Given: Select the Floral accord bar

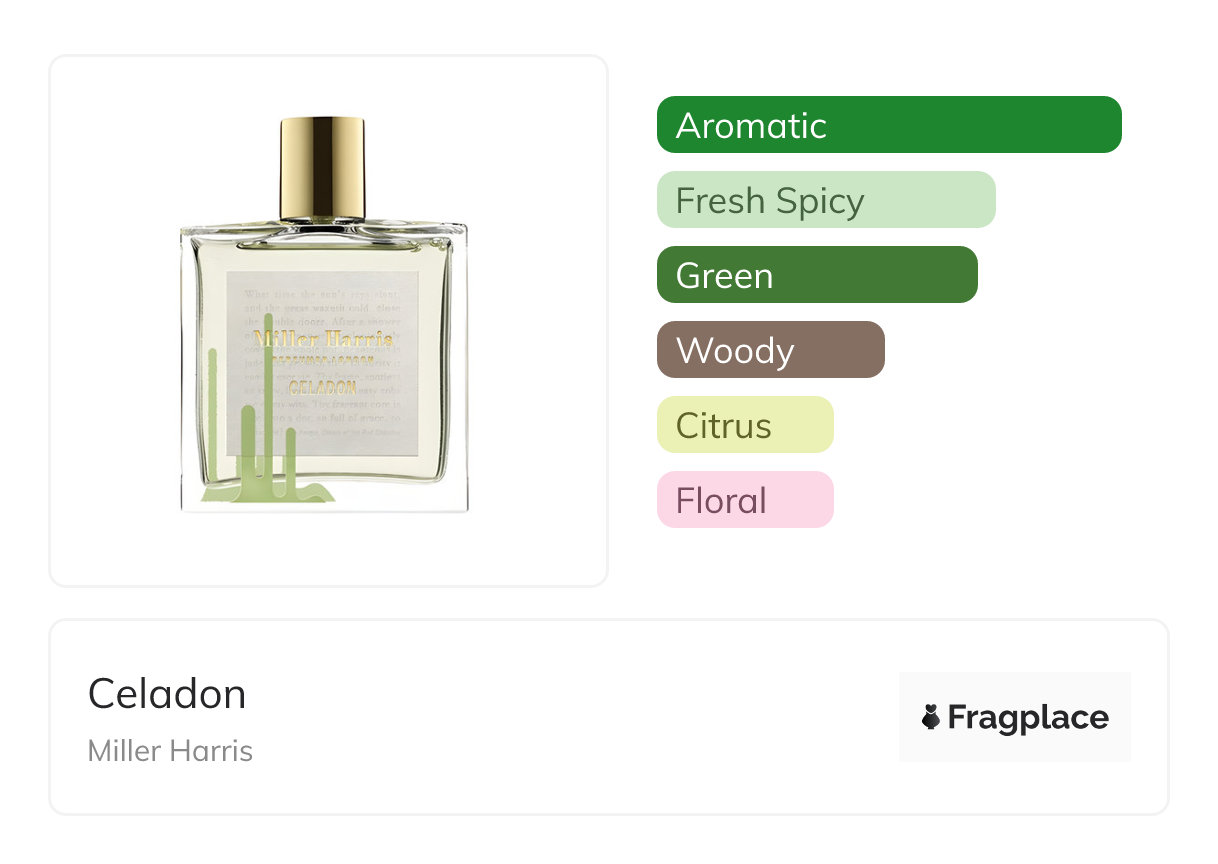Looking at the screenshot, I should point(745,500).
